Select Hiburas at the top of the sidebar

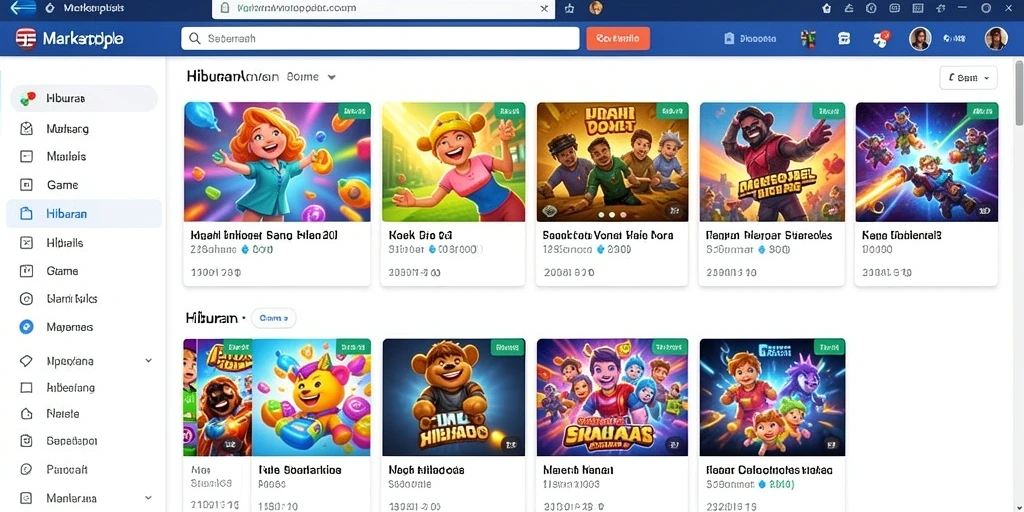click(84, 99)
